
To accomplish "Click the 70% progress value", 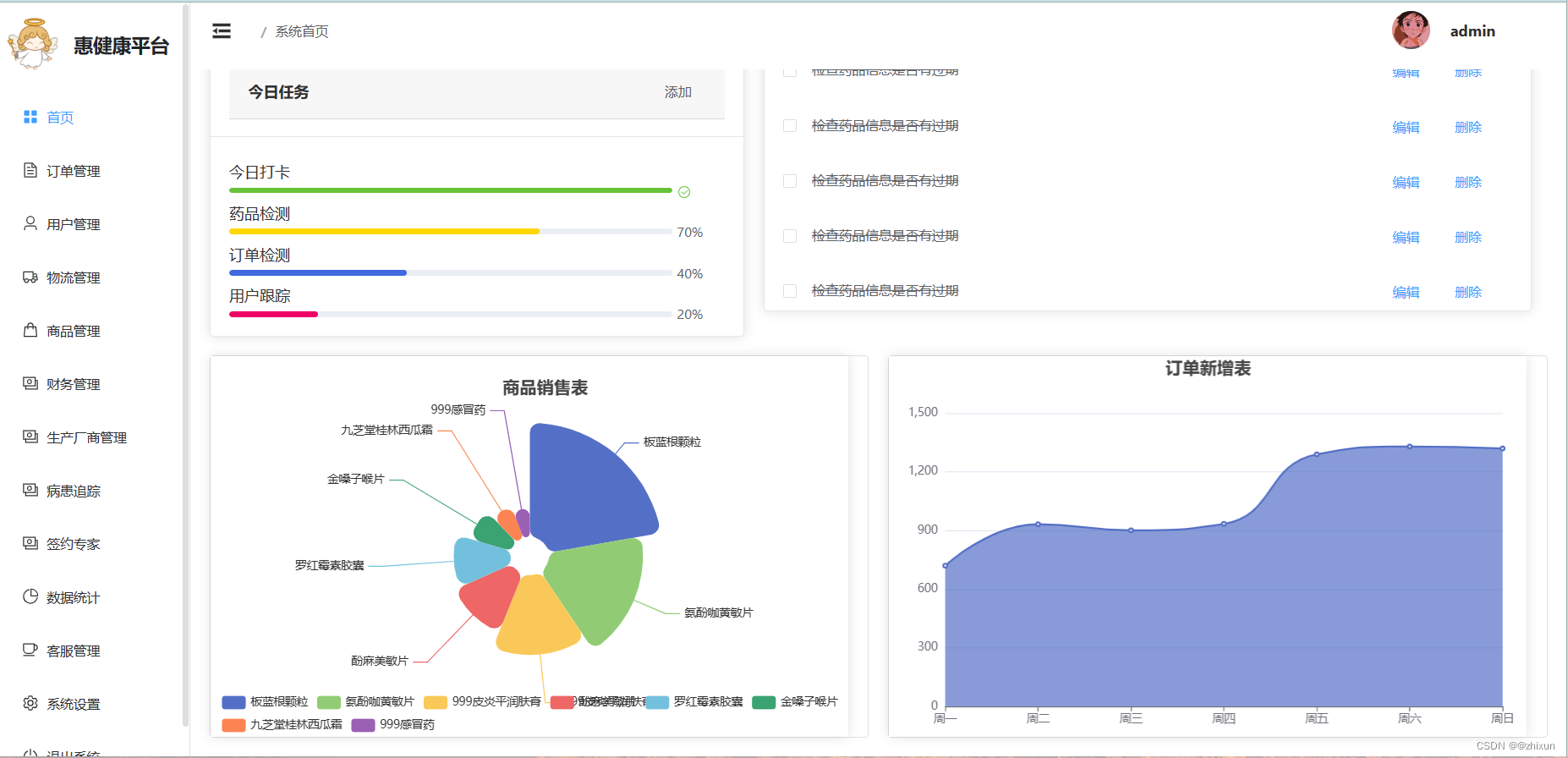I will [690, 233].
